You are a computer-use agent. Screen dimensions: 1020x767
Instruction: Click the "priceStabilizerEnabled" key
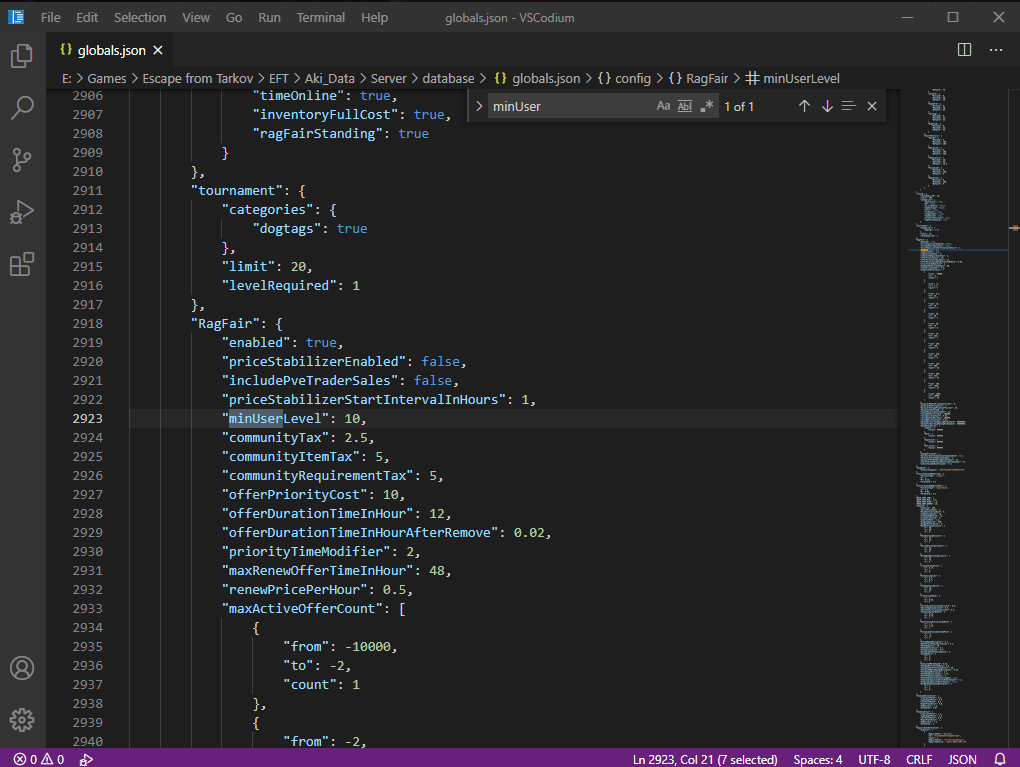[x=314, y=362]
